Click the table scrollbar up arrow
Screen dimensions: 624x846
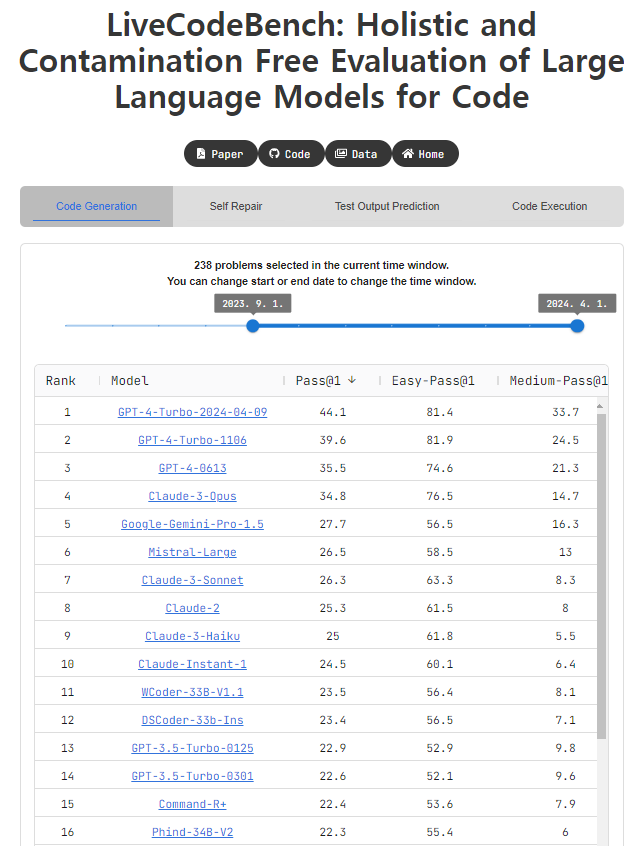coord(600,406)
